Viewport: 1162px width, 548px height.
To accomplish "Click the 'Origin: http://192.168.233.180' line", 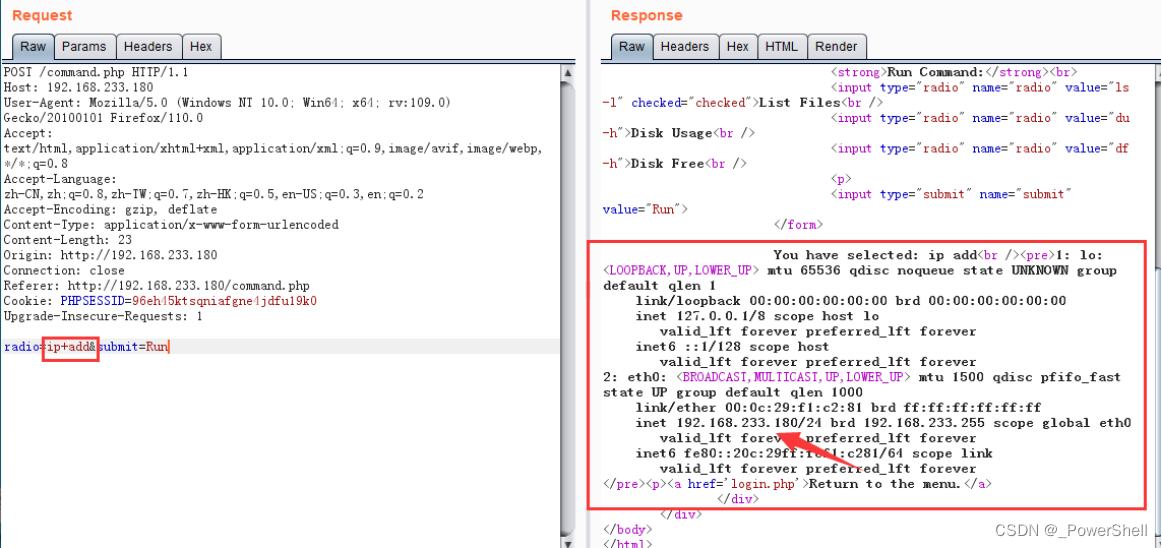I will 110,255.
